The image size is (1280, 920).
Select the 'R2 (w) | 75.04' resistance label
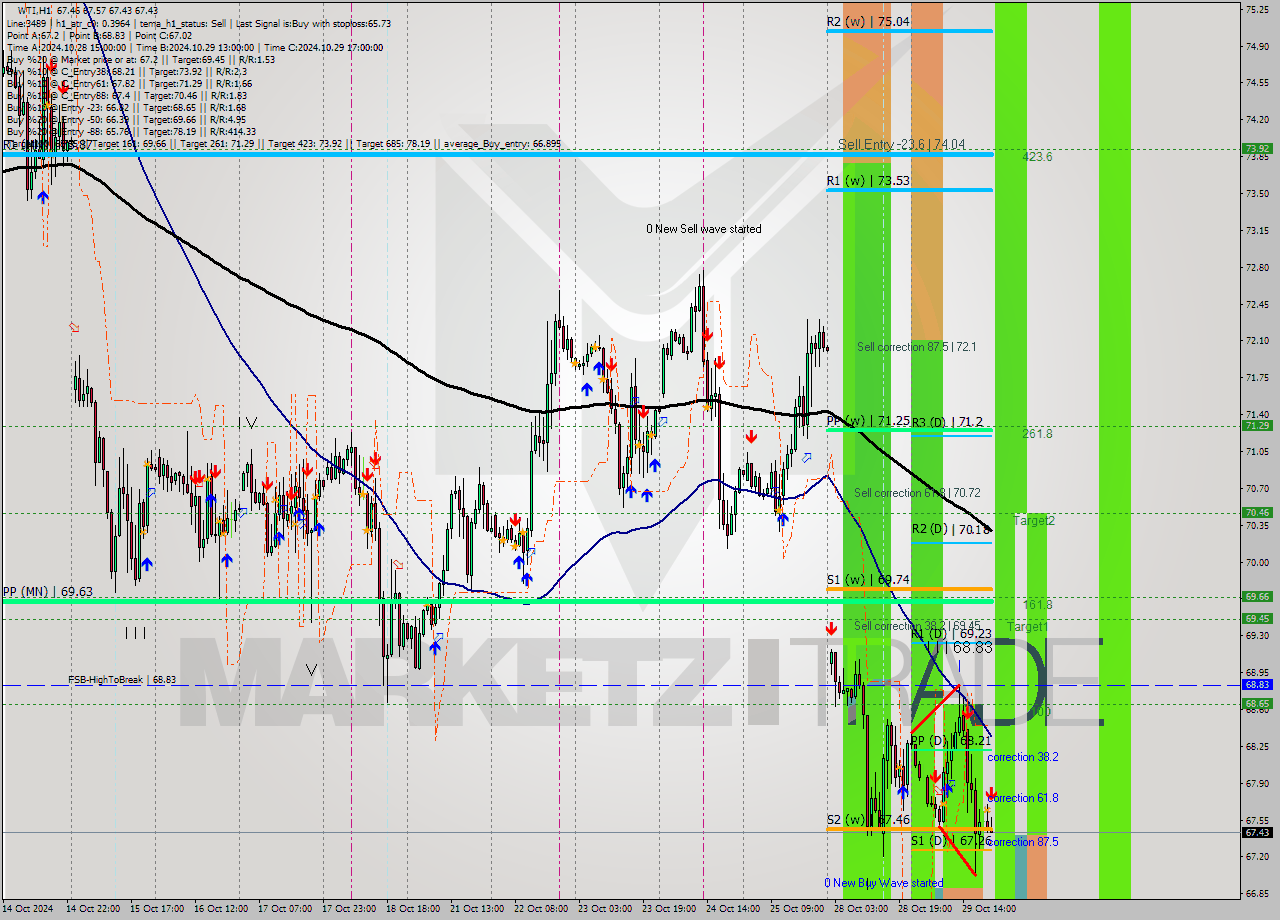[x=868, y=21]
